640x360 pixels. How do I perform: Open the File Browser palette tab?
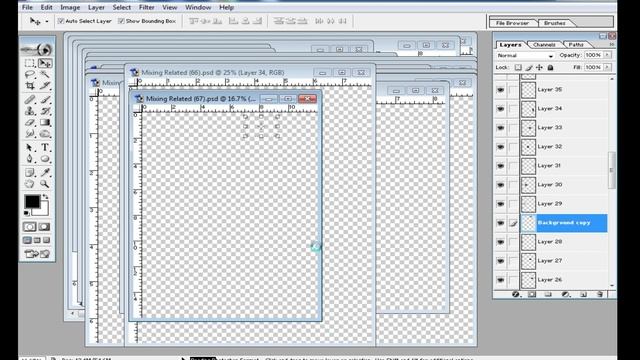(512, 23)
